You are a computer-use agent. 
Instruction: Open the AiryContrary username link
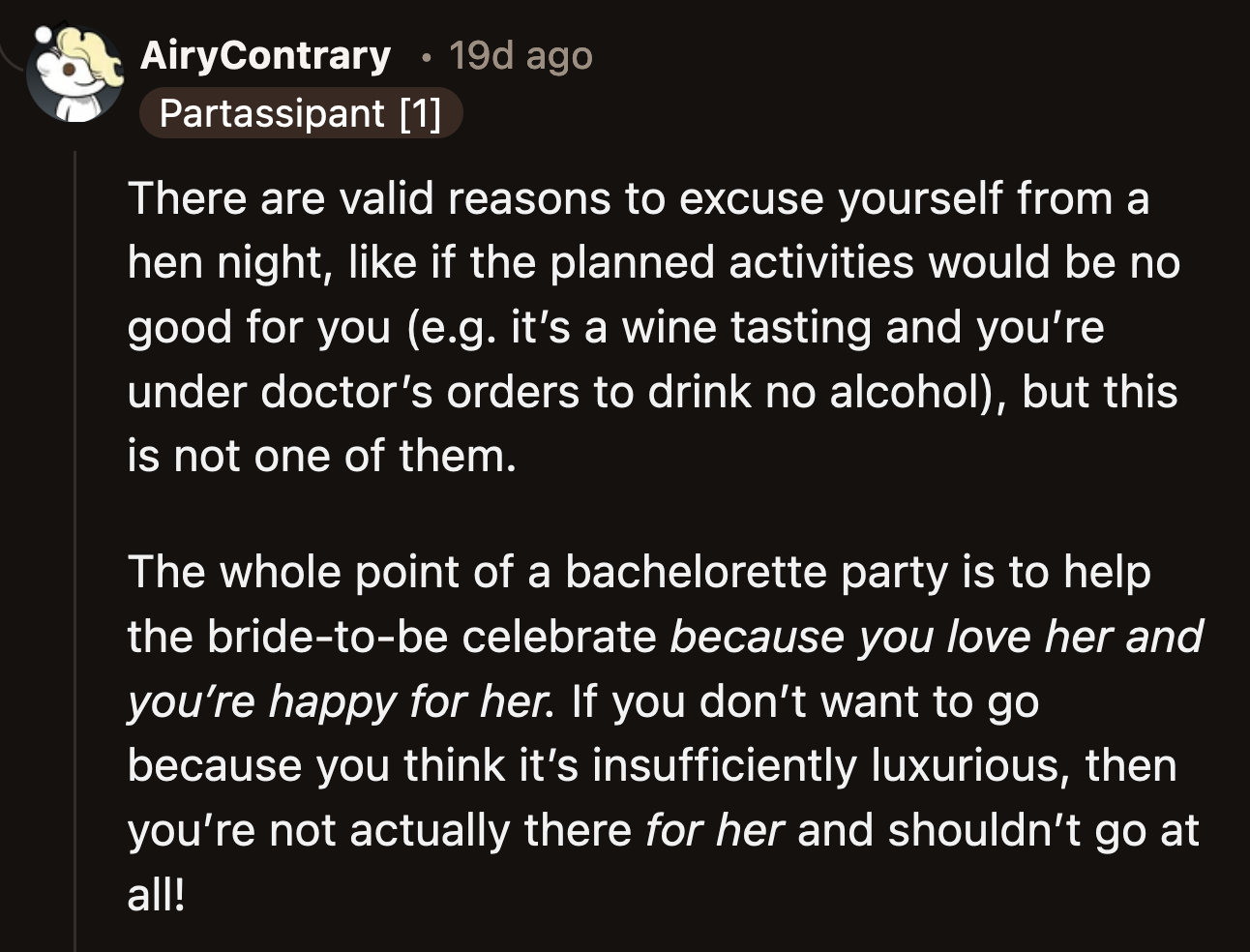266,55
